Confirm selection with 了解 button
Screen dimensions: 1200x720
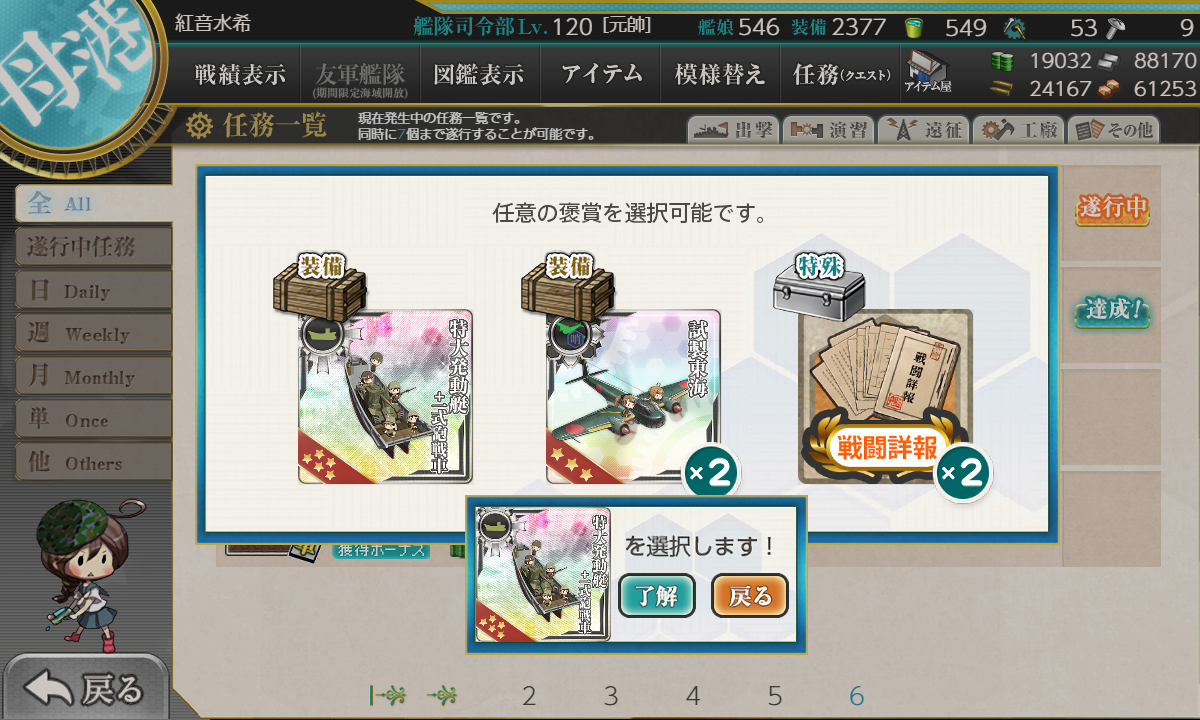(657, 596)
